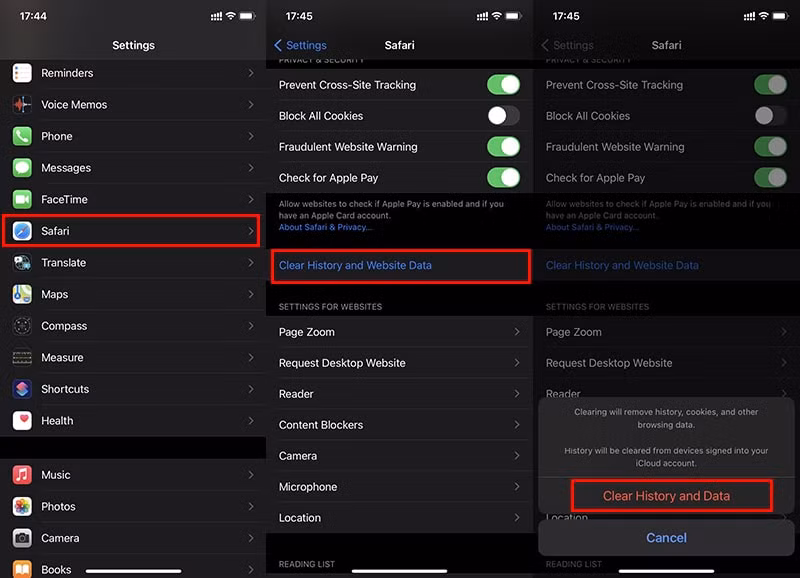Open Request Desktop Website chevron in middle screen
Viewport: 800px width, 578px height.
[517, 363]
